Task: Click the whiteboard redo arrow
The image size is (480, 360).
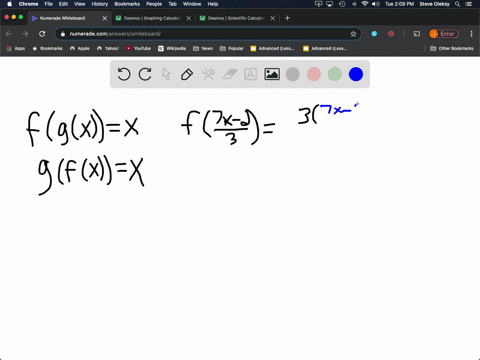Action: pyautogui.click(x=145, y=74)
